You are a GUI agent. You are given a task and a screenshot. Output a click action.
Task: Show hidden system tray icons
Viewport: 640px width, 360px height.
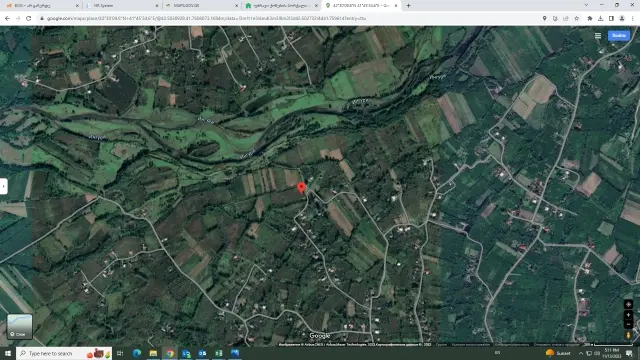point(581,353)
